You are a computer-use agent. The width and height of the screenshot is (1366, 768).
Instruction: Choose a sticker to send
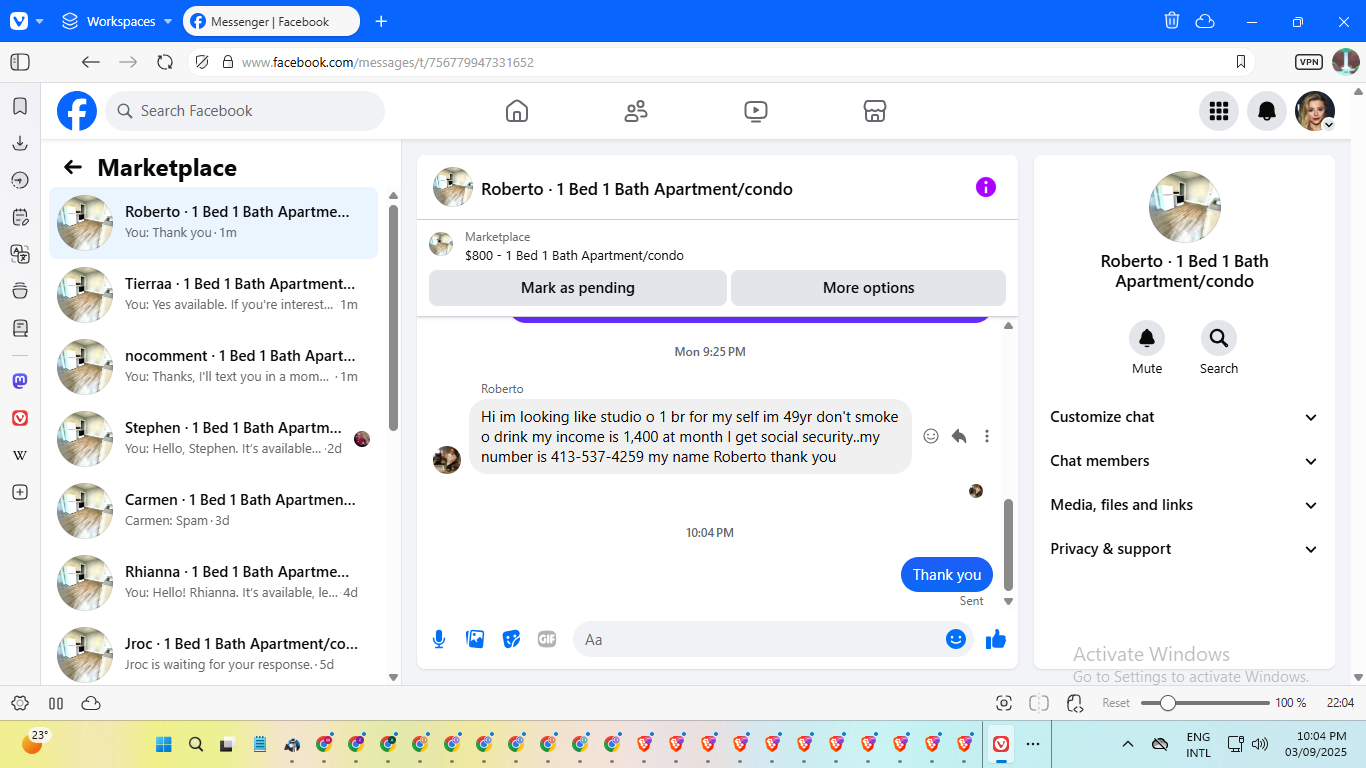511,639
